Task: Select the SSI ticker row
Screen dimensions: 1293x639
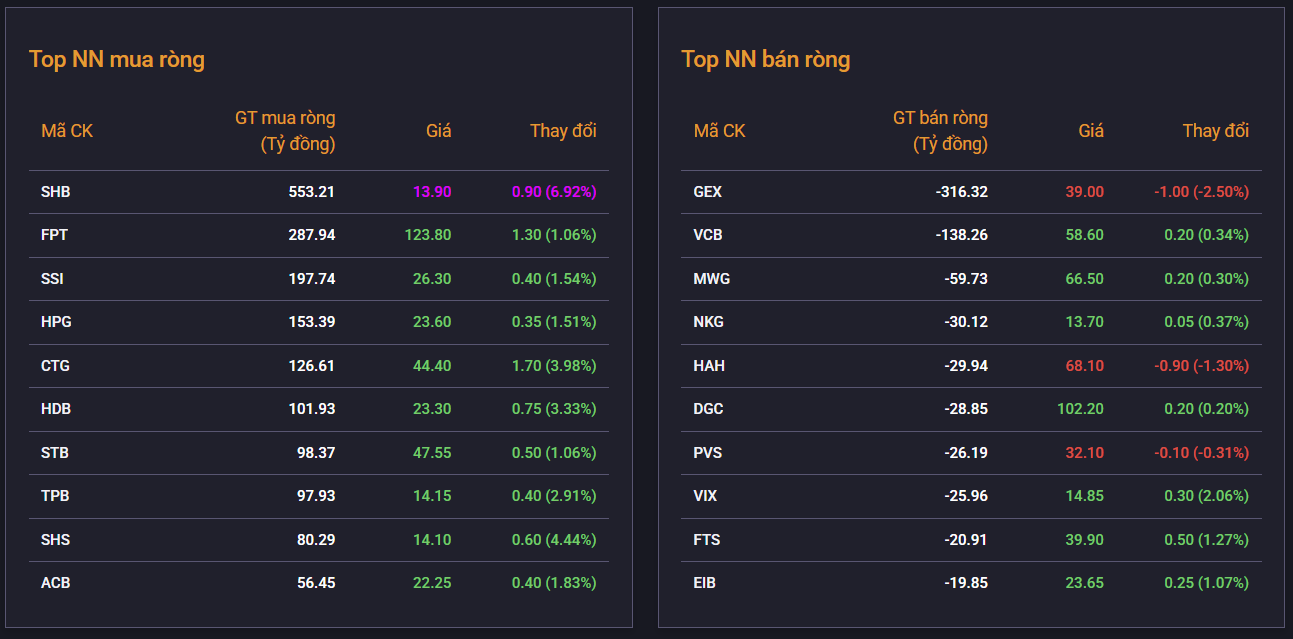Action: pos(52,279)
